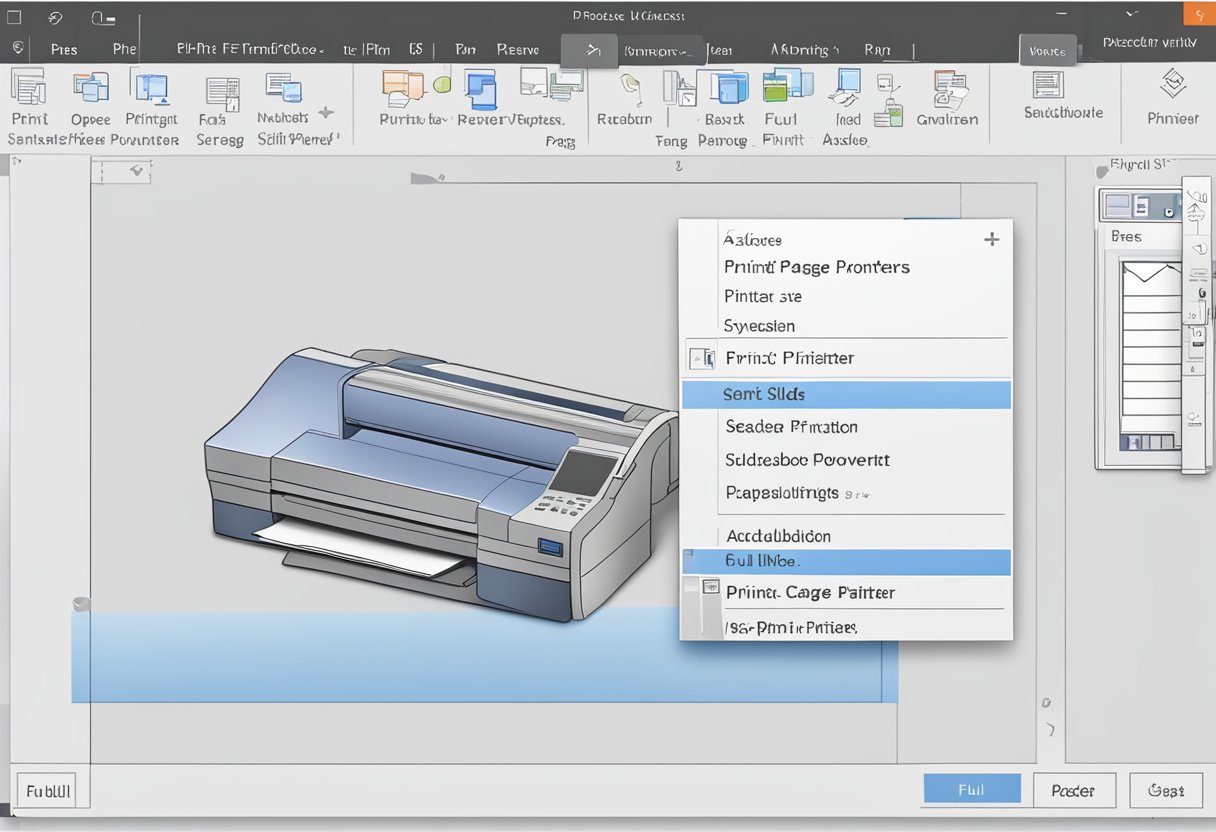Viewport: 1216px width, 832px height.
Task: Click the Print icon at ribbon's far left
Action: [28, 88]
